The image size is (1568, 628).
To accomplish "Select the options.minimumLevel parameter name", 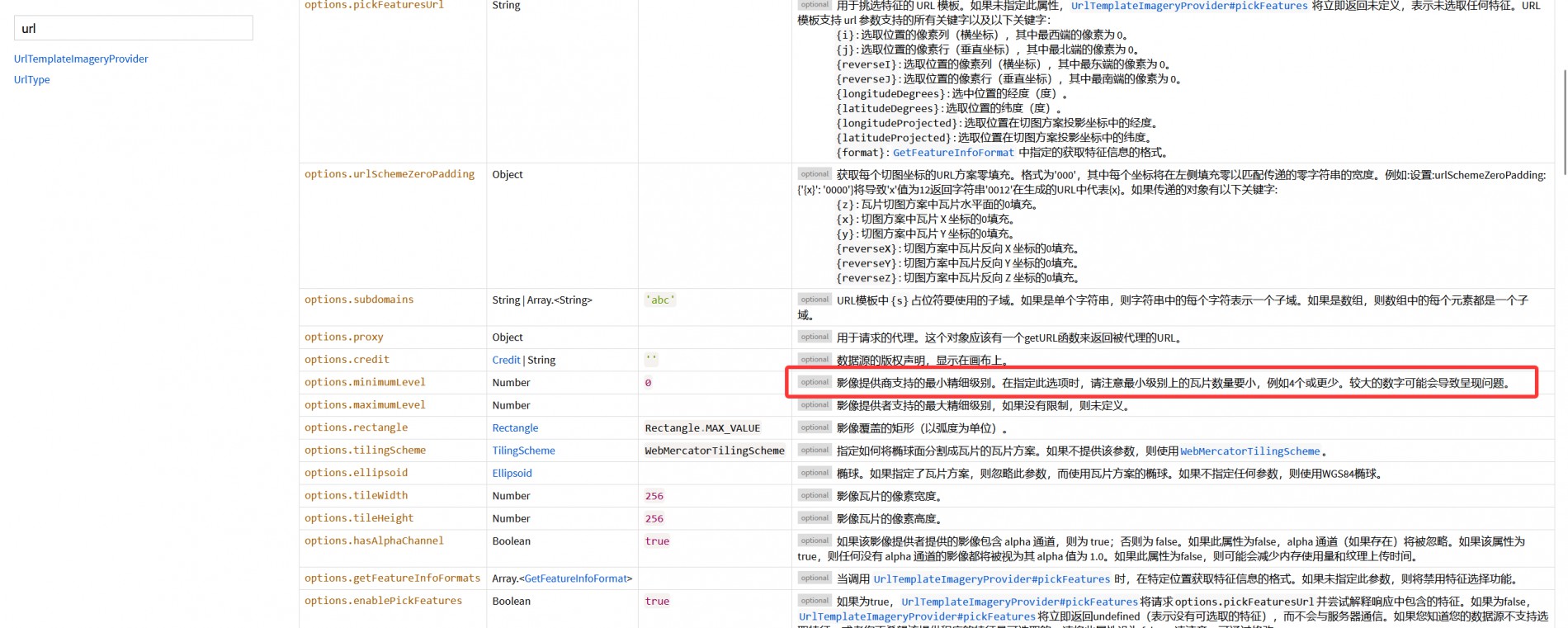I will (x=365, y=382).
